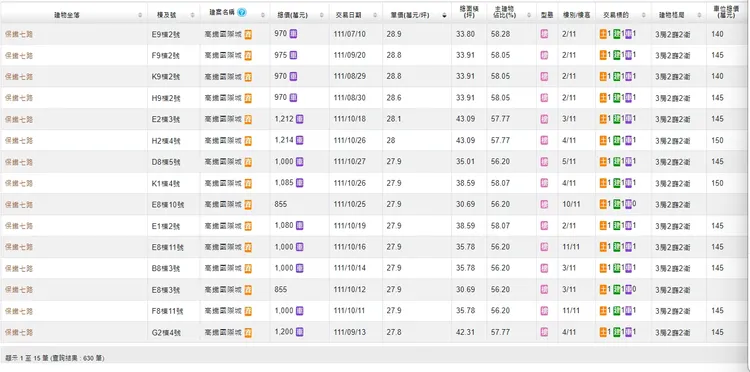Click the sort arrows in 交易日期 header

[x=376, y=15]
